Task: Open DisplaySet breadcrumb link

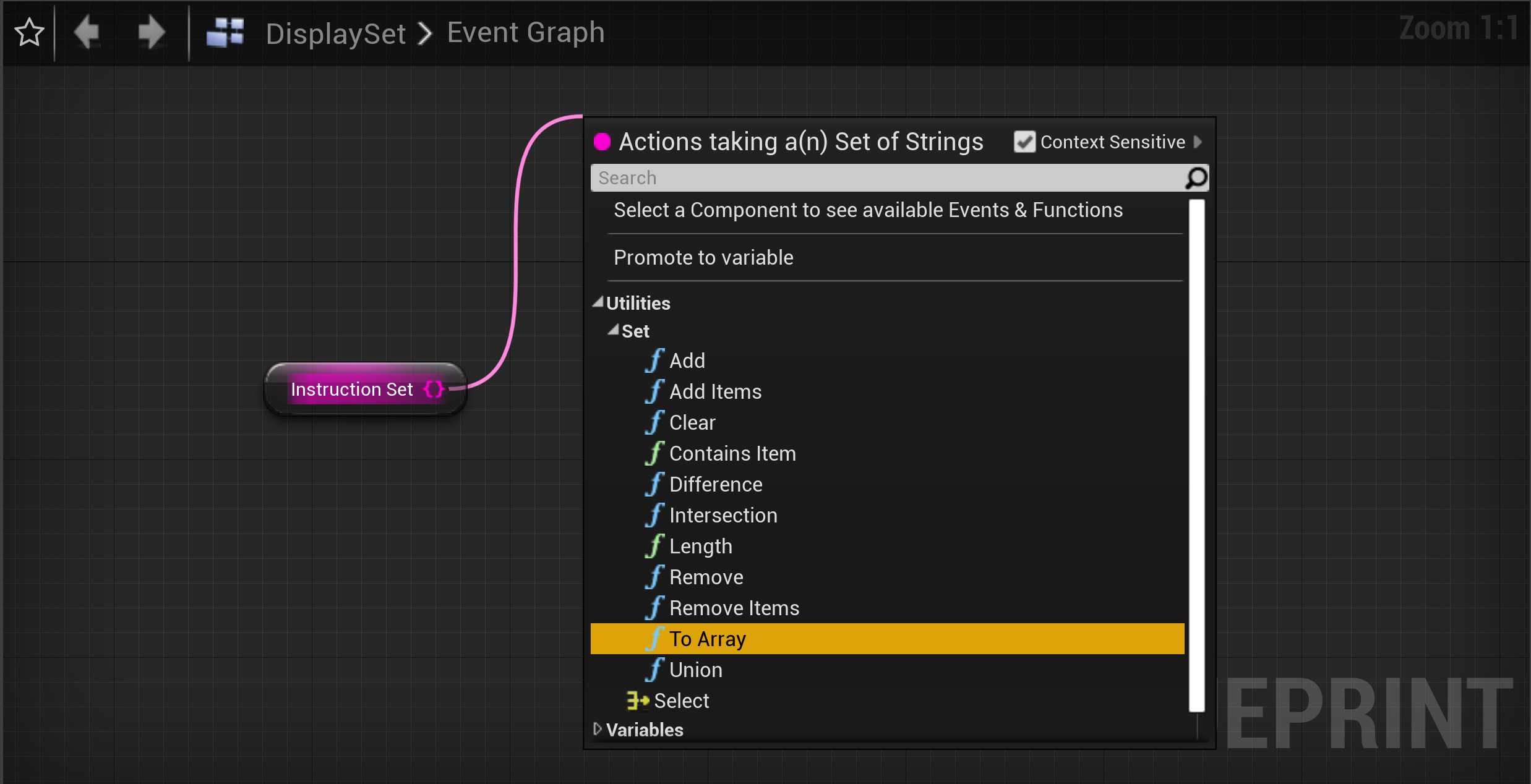Action: click(x=336, y=33)
